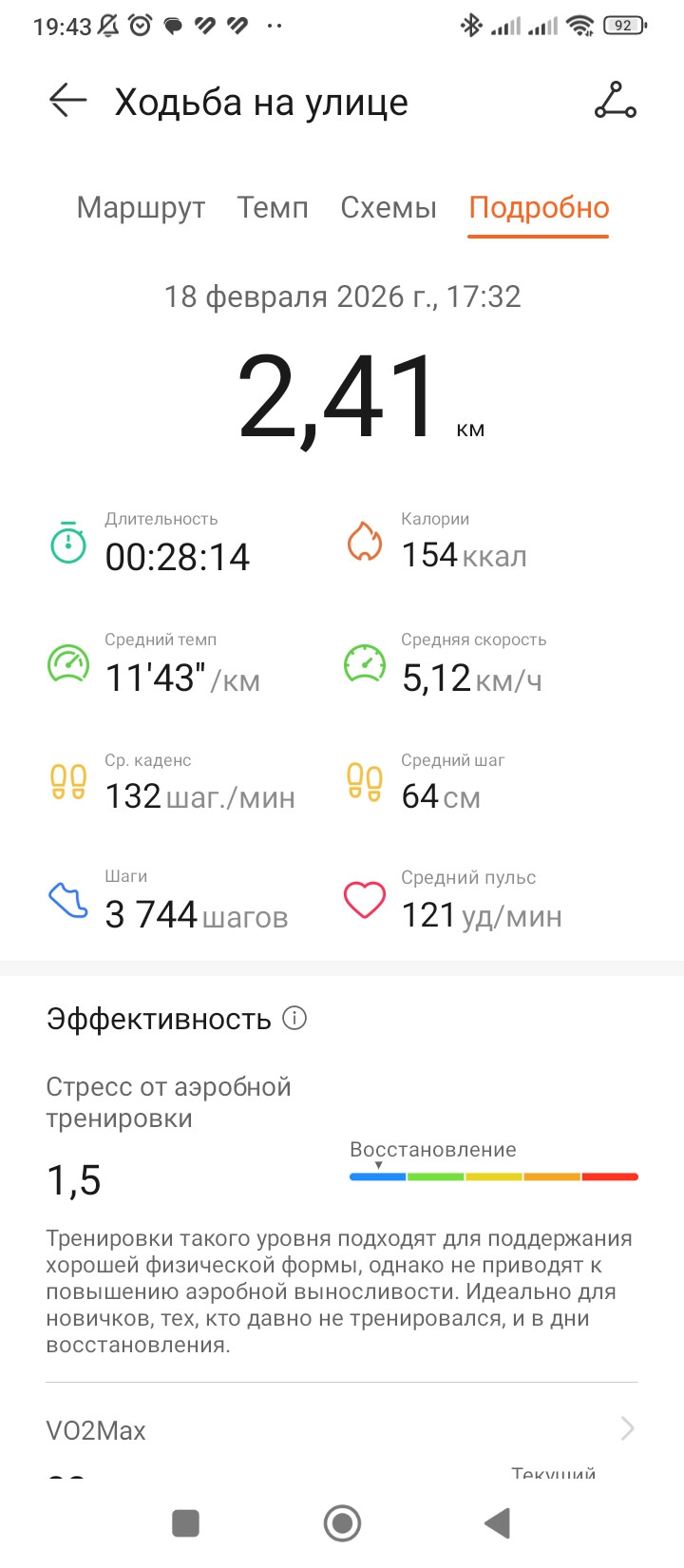Switch to the Схемы tab
The height and width of the screenshot is (1568, 684).
point(389,207)
